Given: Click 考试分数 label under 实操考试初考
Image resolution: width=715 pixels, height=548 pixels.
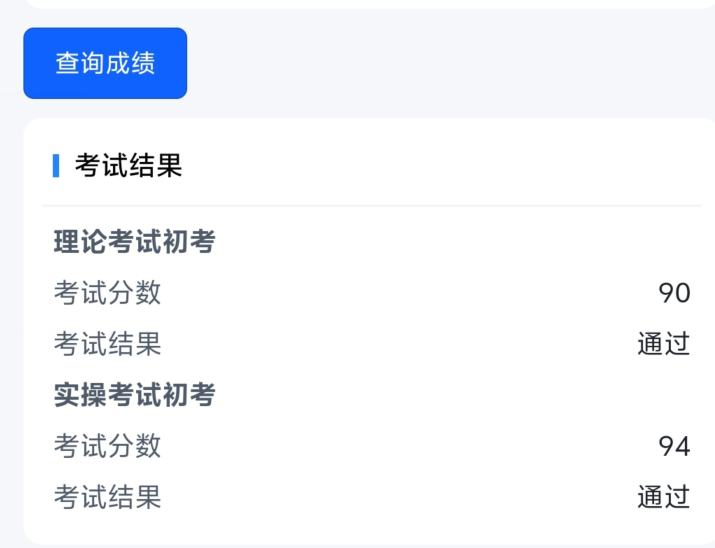Looking at the screenshot, I should (x=107, y=446).
